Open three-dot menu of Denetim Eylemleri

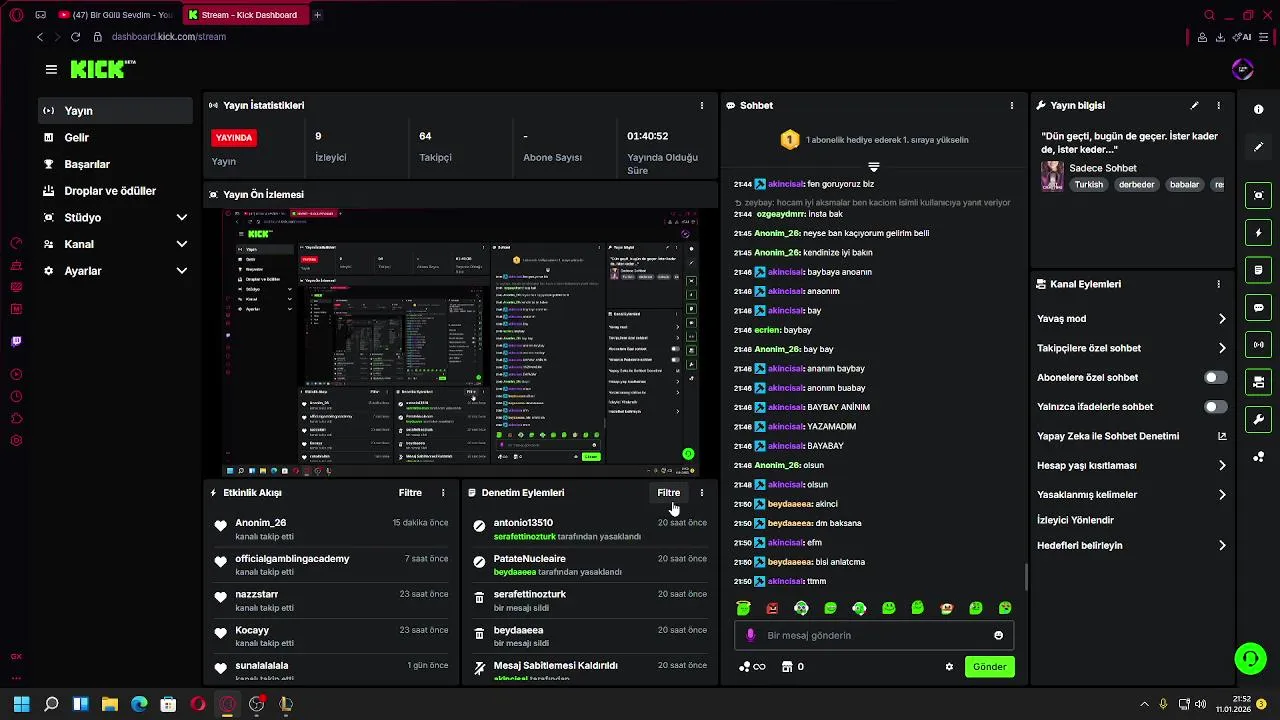(x=702, y=493)
